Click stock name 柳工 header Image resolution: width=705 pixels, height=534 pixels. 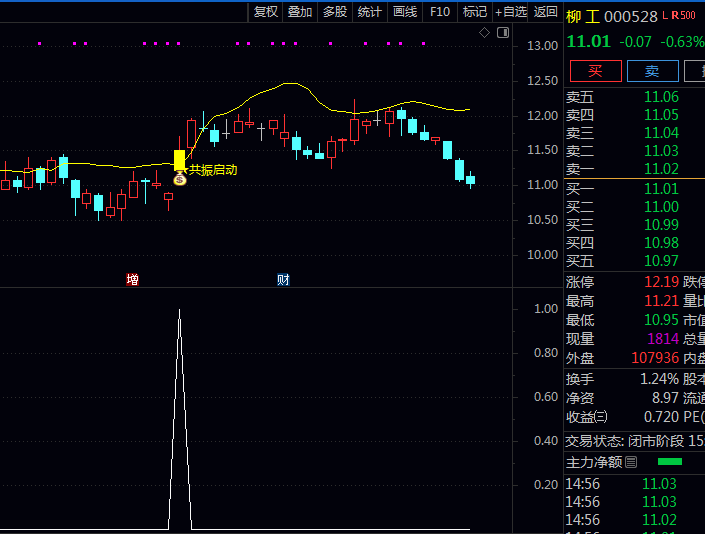(x=583, y=17)
